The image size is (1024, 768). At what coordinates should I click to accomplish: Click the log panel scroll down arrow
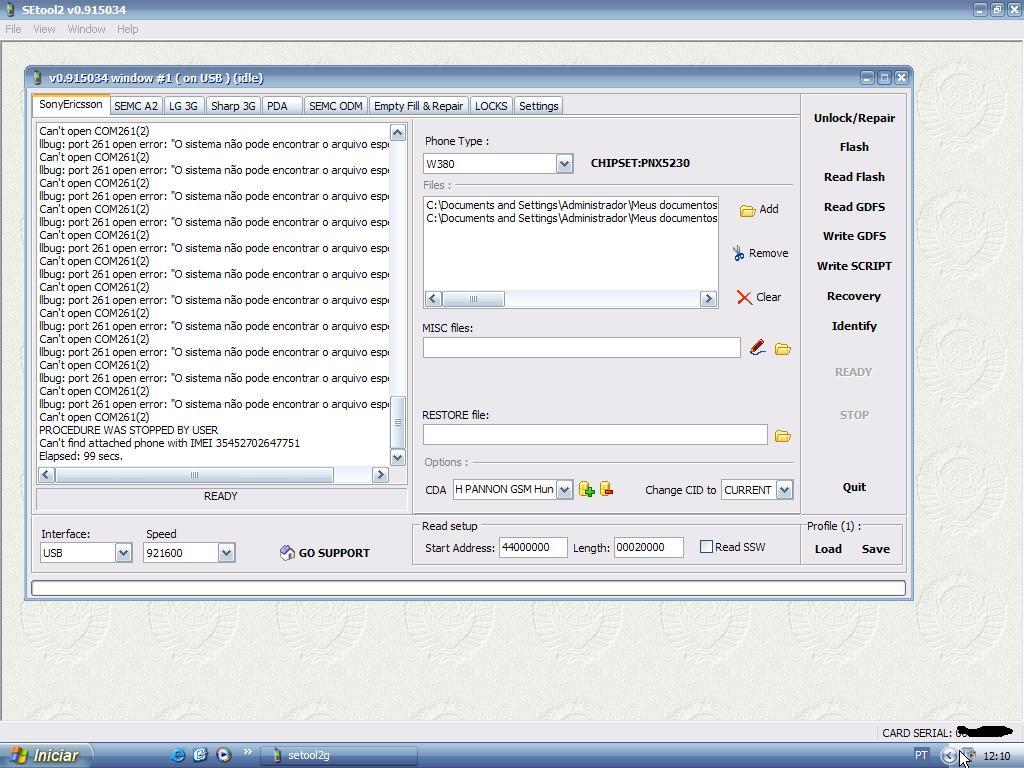point(398,457)
